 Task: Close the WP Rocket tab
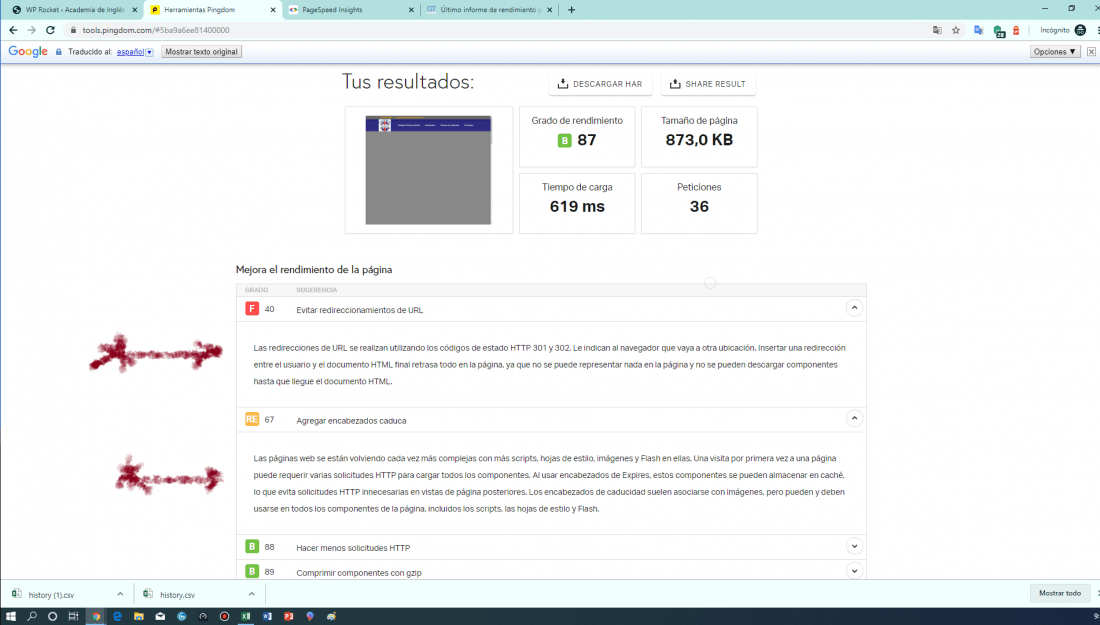click(135, 10)
